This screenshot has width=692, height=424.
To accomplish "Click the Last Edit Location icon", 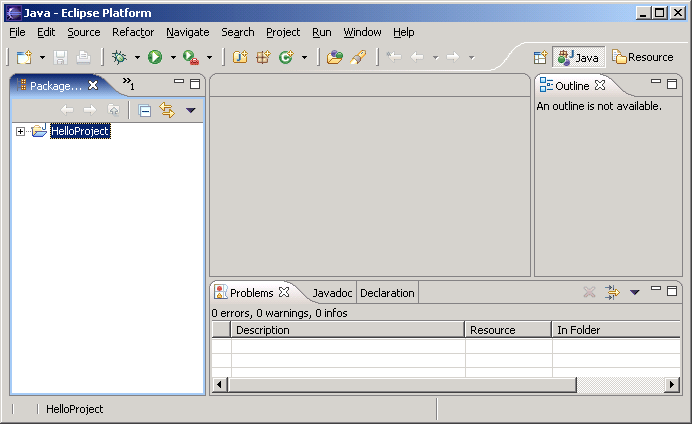I will coord(394,57).
